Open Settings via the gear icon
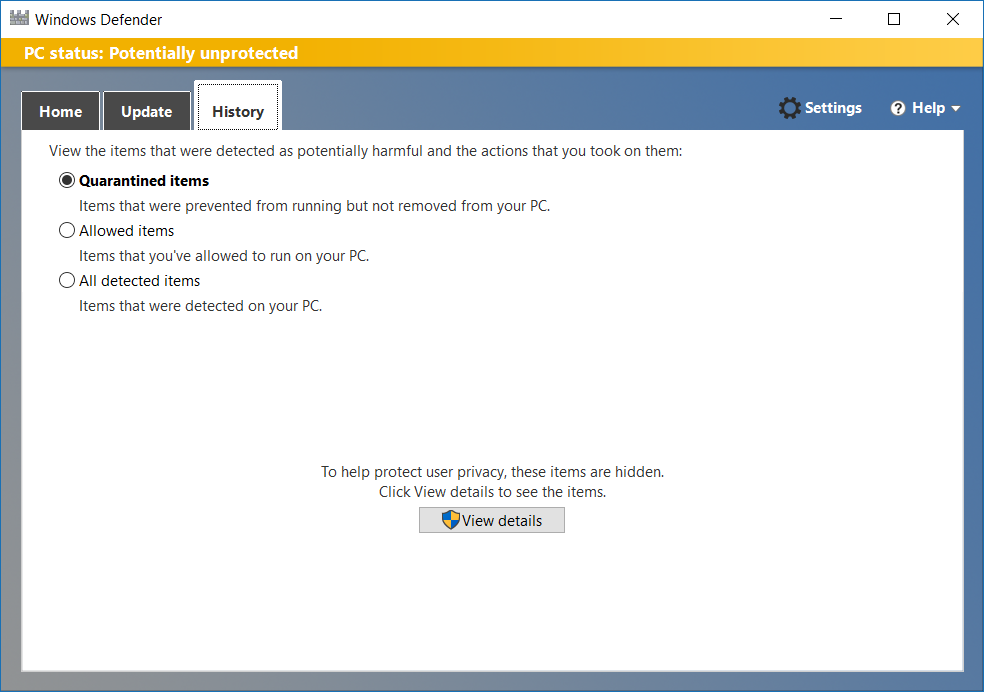 pos(789,108)
